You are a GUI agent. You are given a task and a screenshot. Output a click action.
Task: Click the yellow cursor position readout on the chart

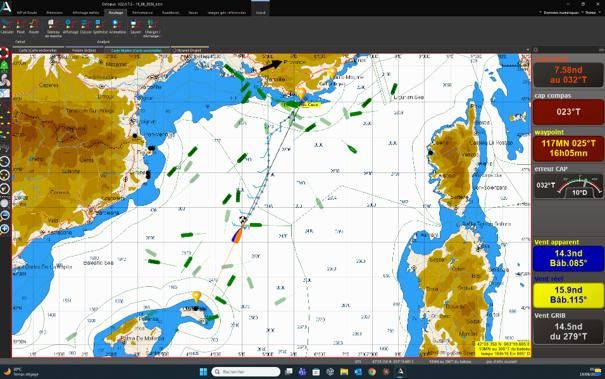pyautogui.click(x=503, y=349)
